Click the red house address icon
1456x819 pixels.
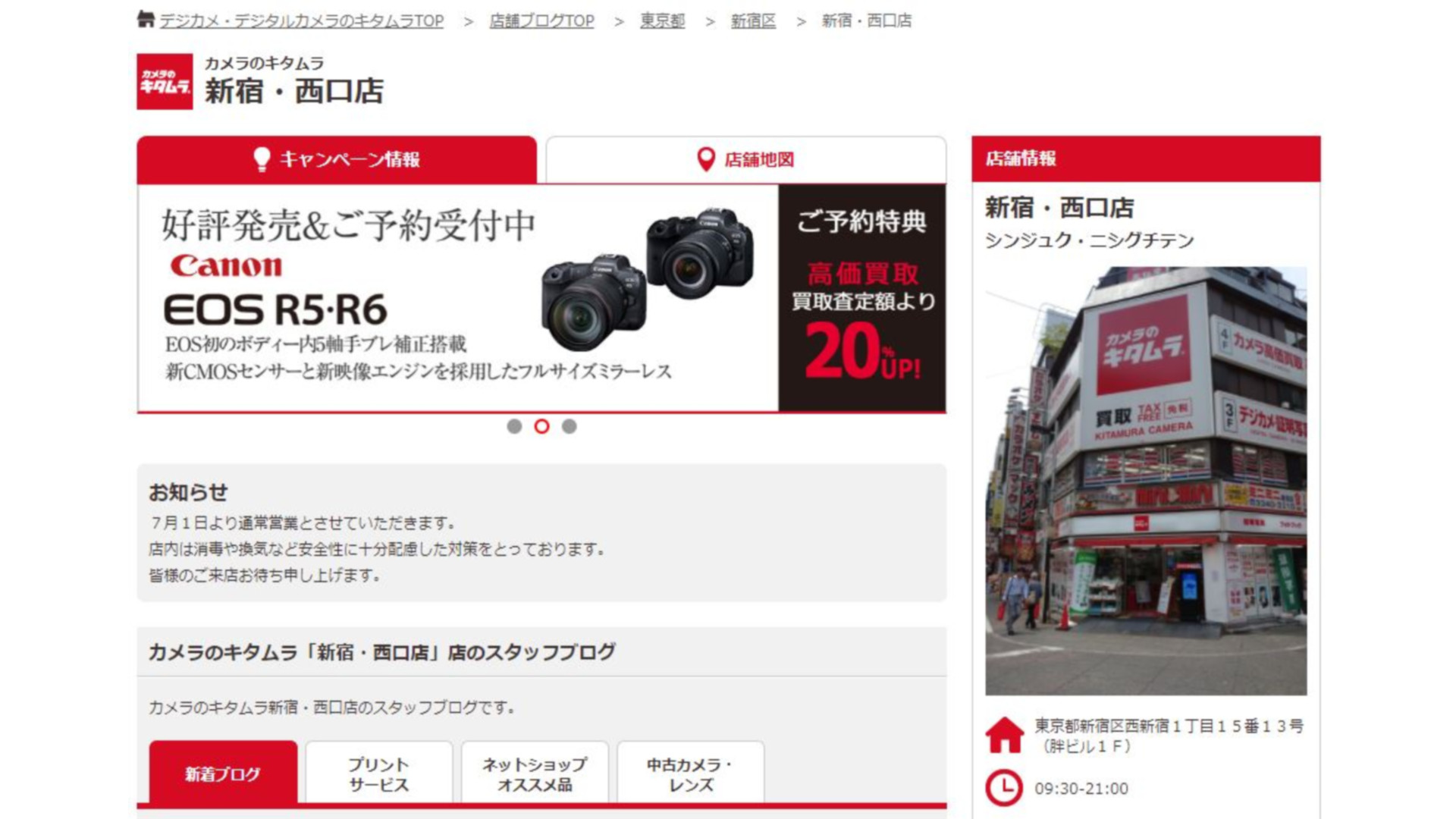(x=1004, y=735)
